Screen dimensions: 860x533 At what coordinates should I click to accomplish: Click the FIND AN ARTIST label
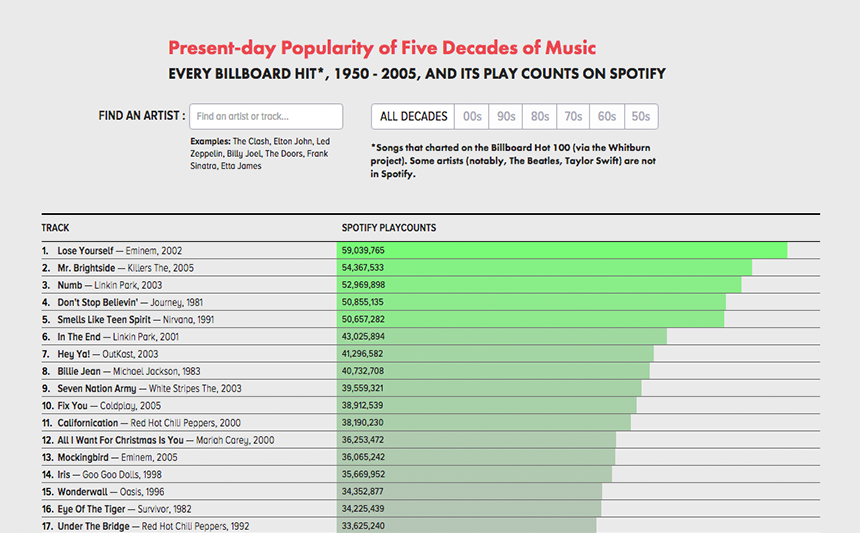click(142, 116)
